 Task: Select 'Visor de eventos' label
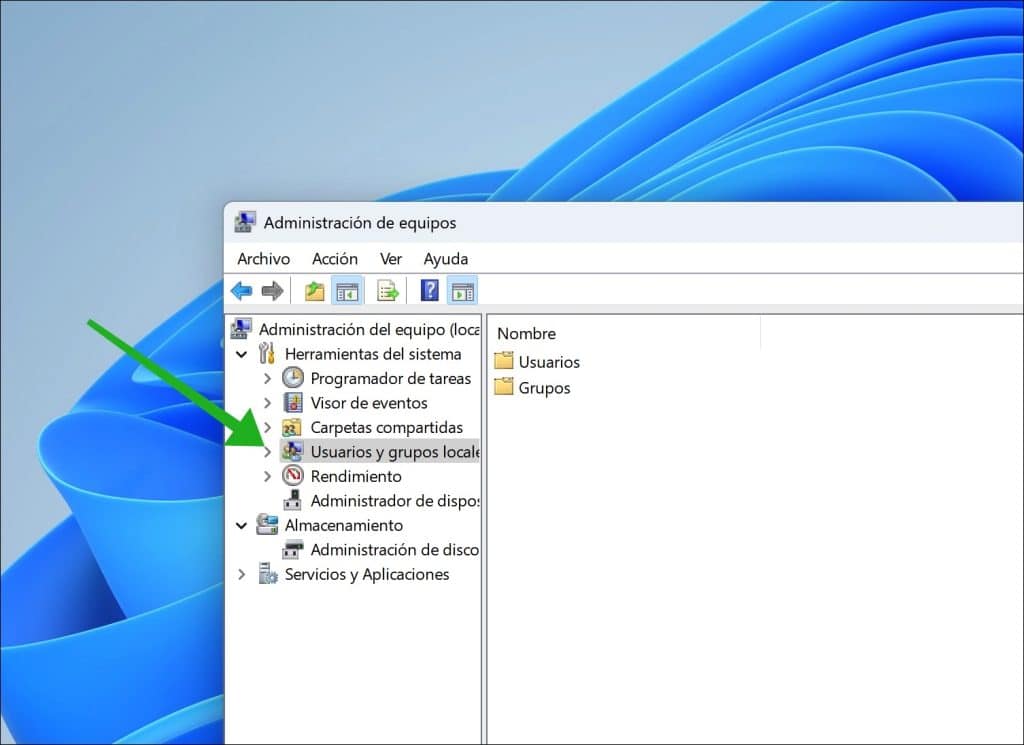[369, 403]
